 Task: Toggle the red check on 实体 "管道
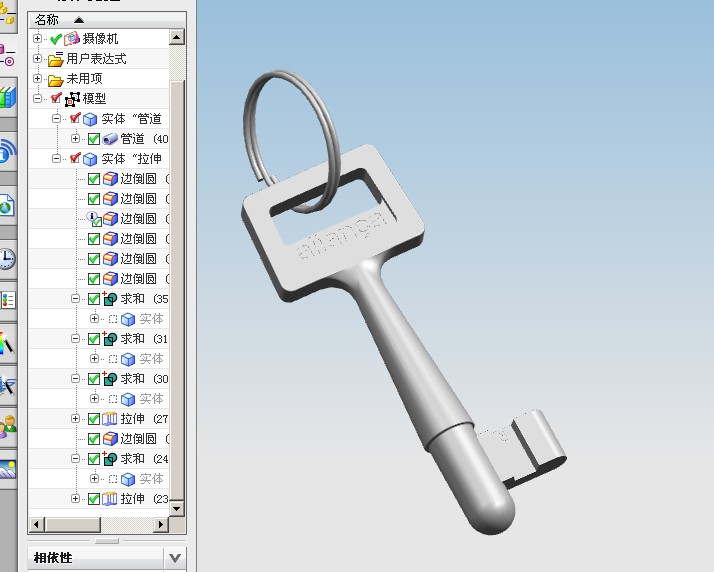coord(75,118)
